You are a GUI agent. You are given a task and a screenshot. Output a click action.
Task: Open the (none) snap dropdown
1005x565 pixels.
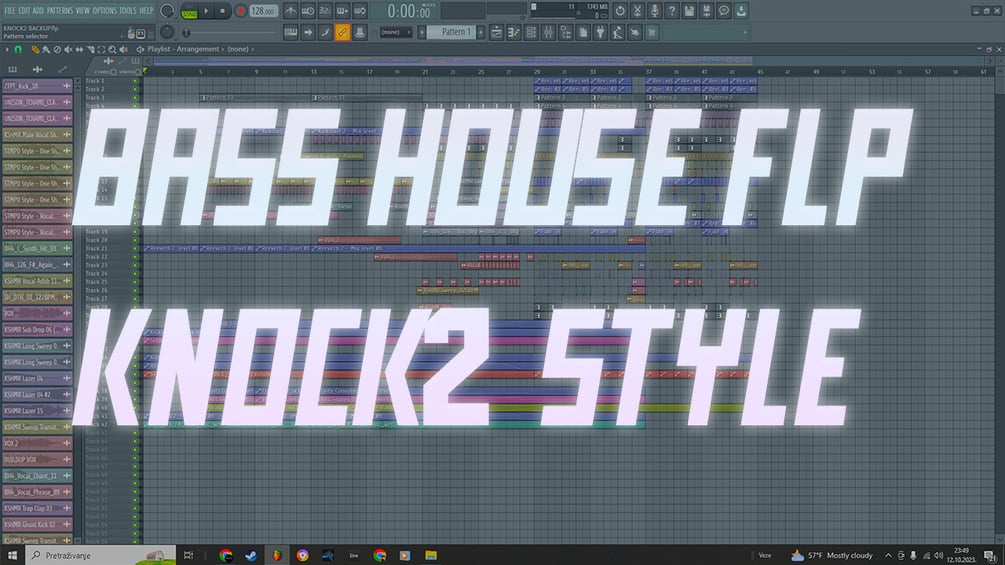click(x=395, y=32)
